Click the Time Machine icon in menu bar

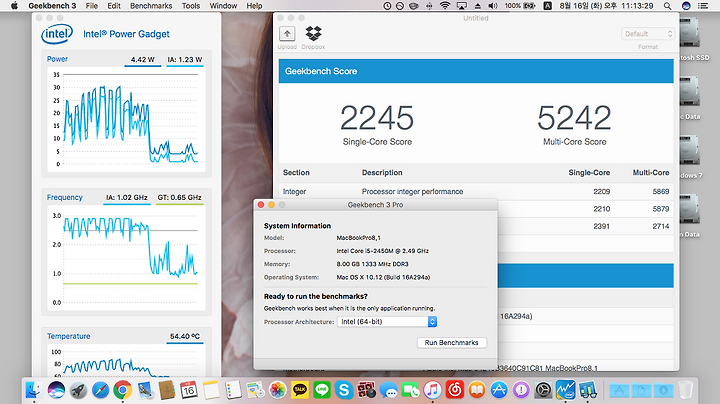pyautogui.click(x=387, y=6)
